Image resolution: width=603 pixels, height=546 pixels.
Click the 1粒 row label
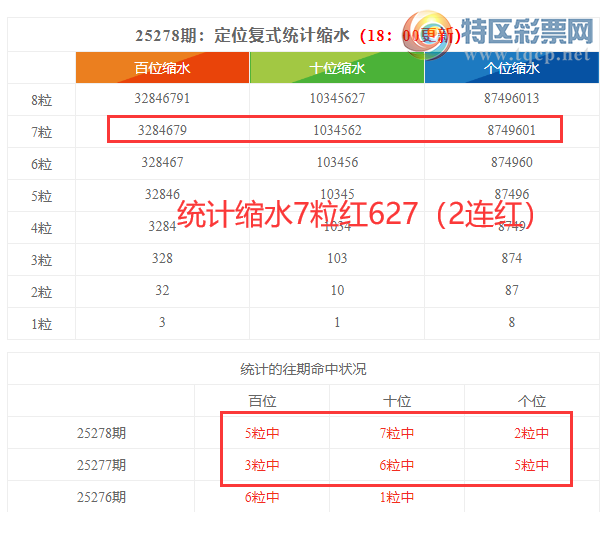pyautogui.click(x=41, y=323)
